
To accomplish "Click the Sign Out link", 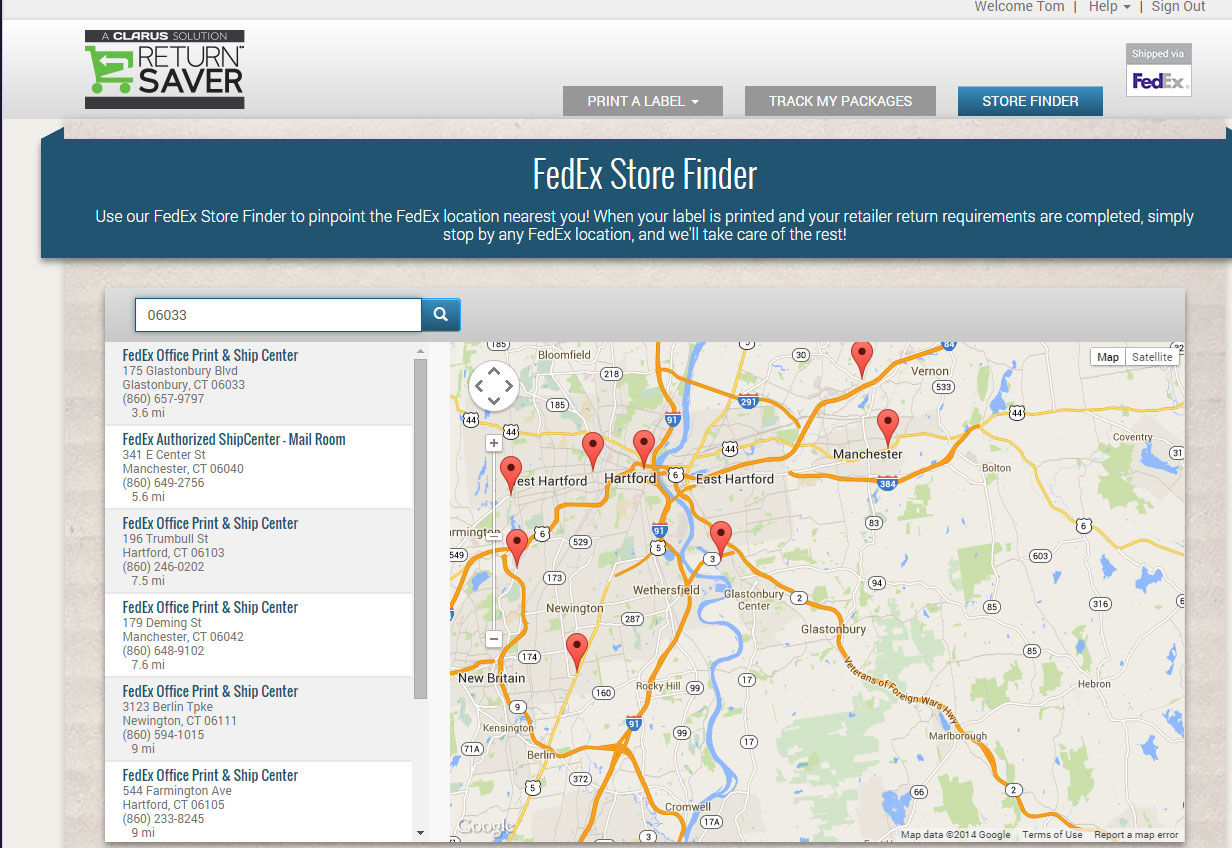I will pos(1178,7).
